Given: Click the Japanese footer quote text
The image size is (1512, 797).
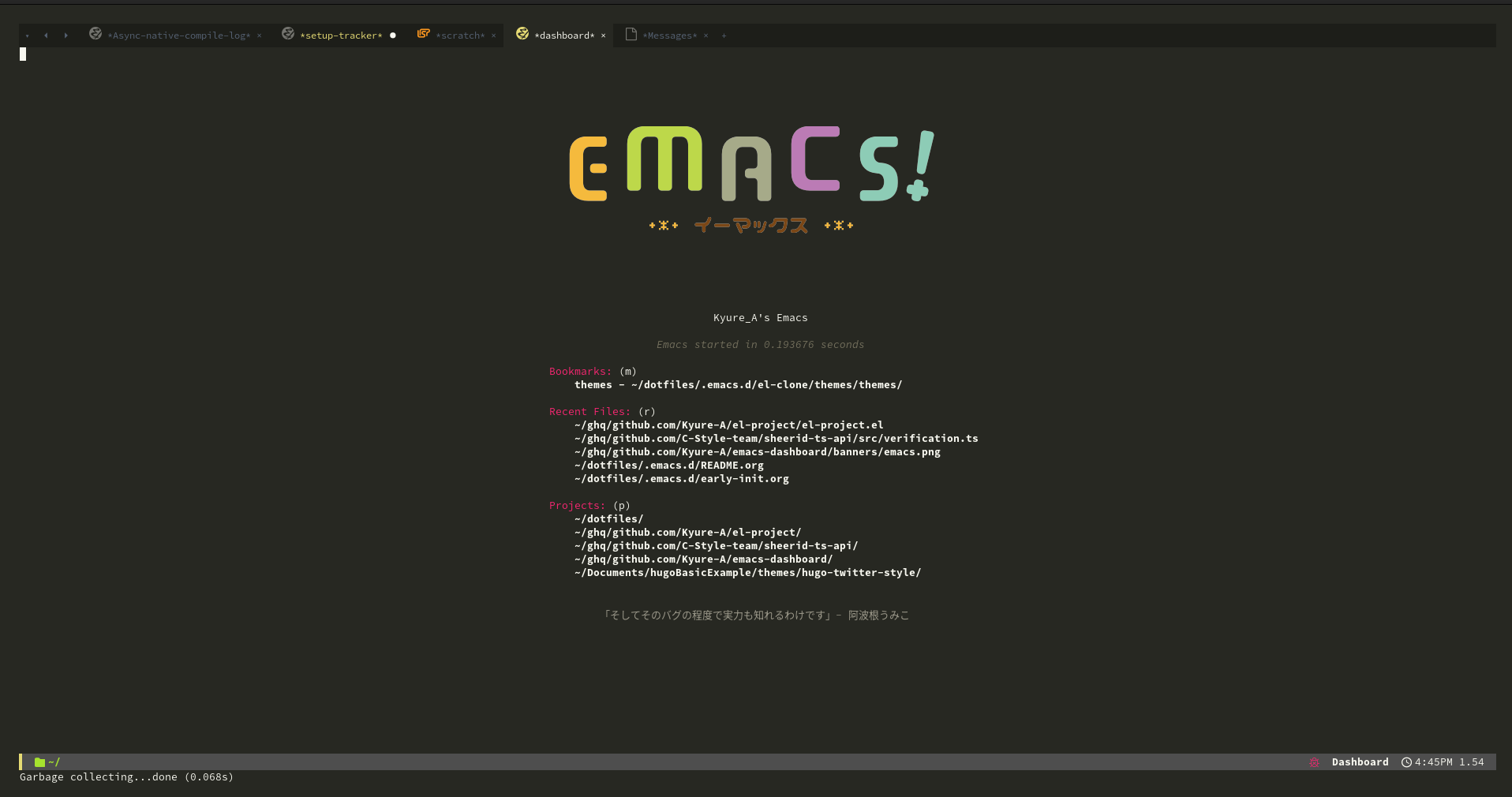Looking at the screenshot, I should tap(756, 616).
